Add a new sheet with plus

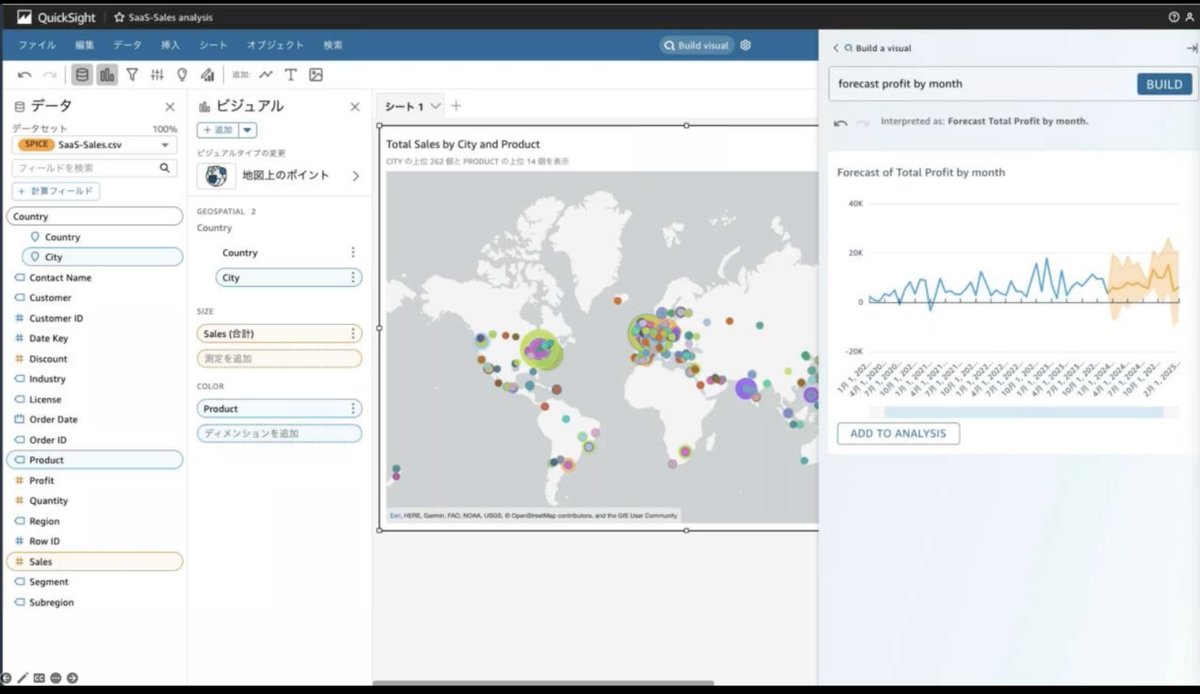coord(456,106)
